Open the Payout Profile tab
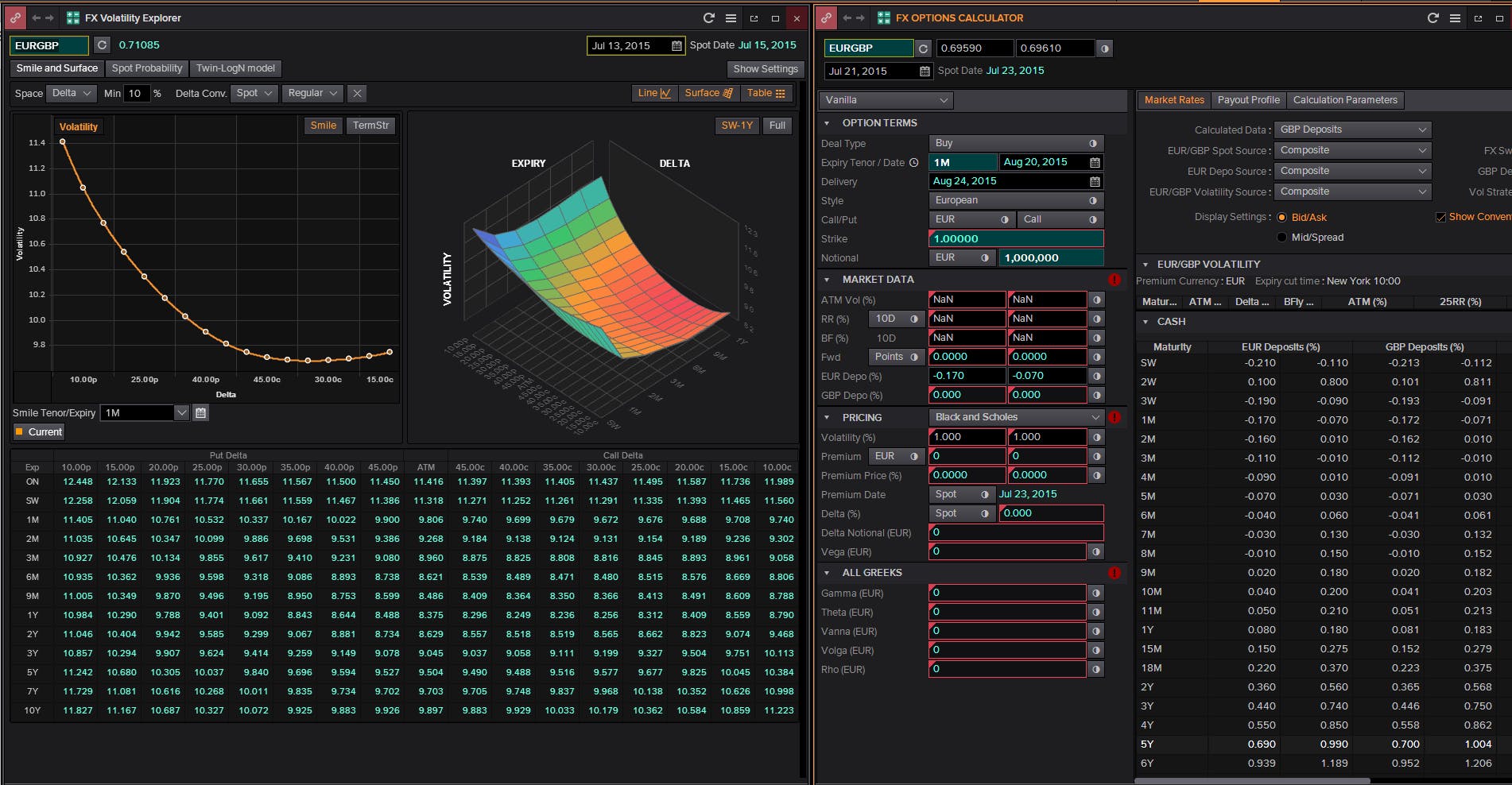Viewport: 1512px width, 785px height. point(1248,100)
